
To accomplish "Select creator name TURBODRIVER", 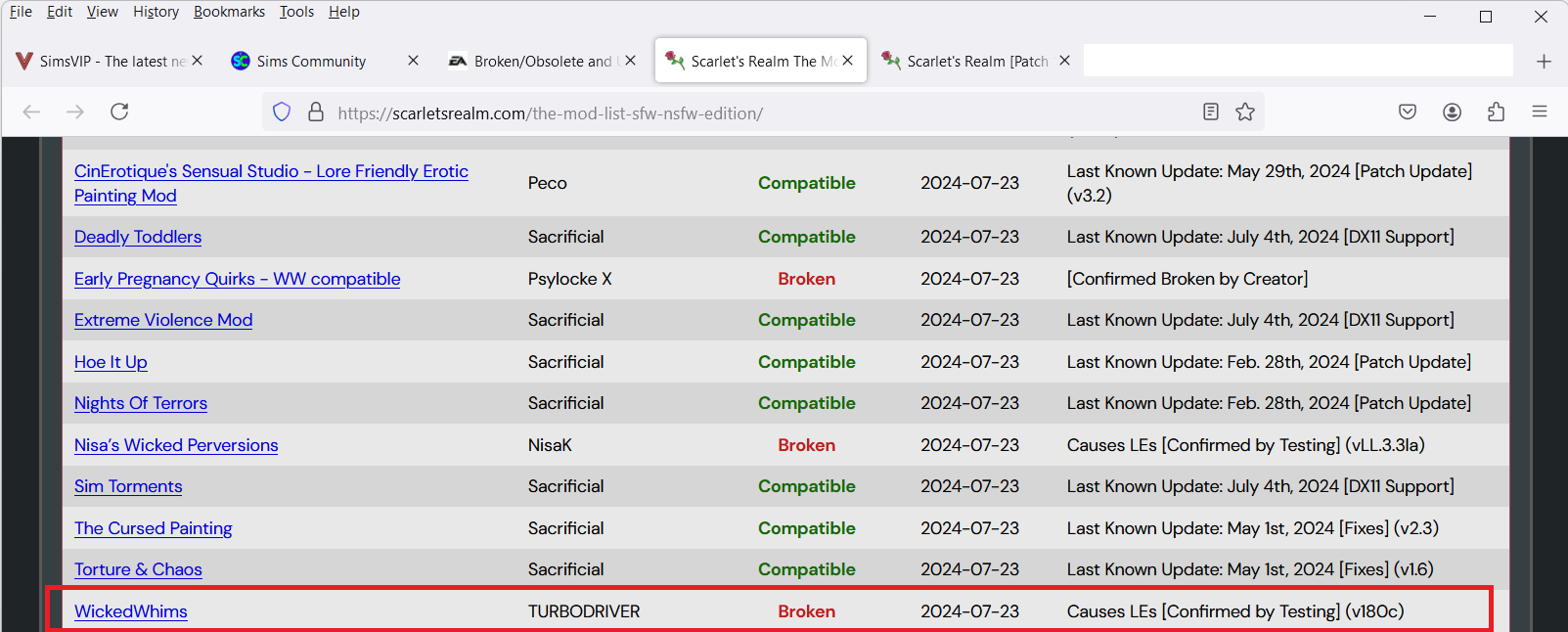I will coord(584,611).
